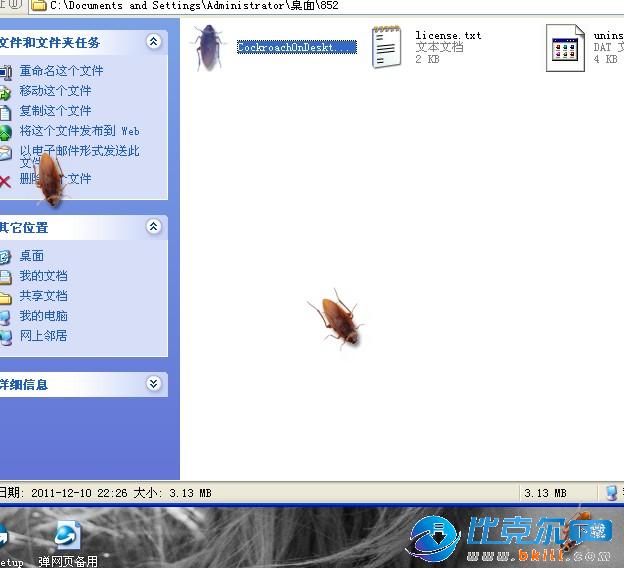This screenshot has width=624, height=568.
Task: Click the 将这个文件发布到 Web globe icon
Action: [5, 131]
